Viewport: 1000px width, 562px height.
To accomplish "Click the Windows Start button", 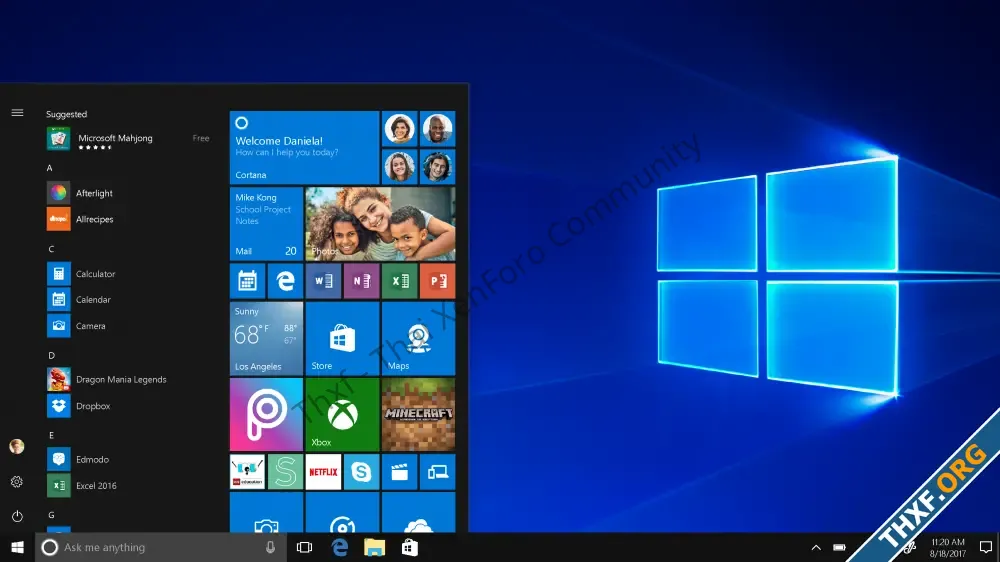I will click(x=17, y=547).
